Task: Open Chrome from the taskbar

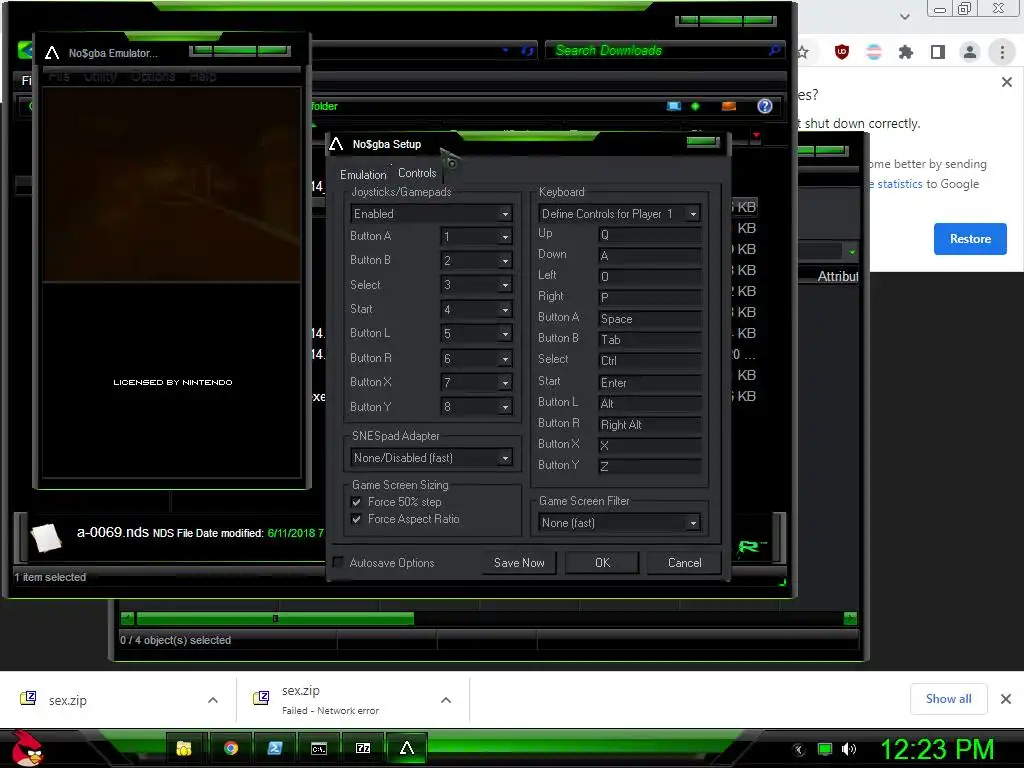Action: click(231, 748)
